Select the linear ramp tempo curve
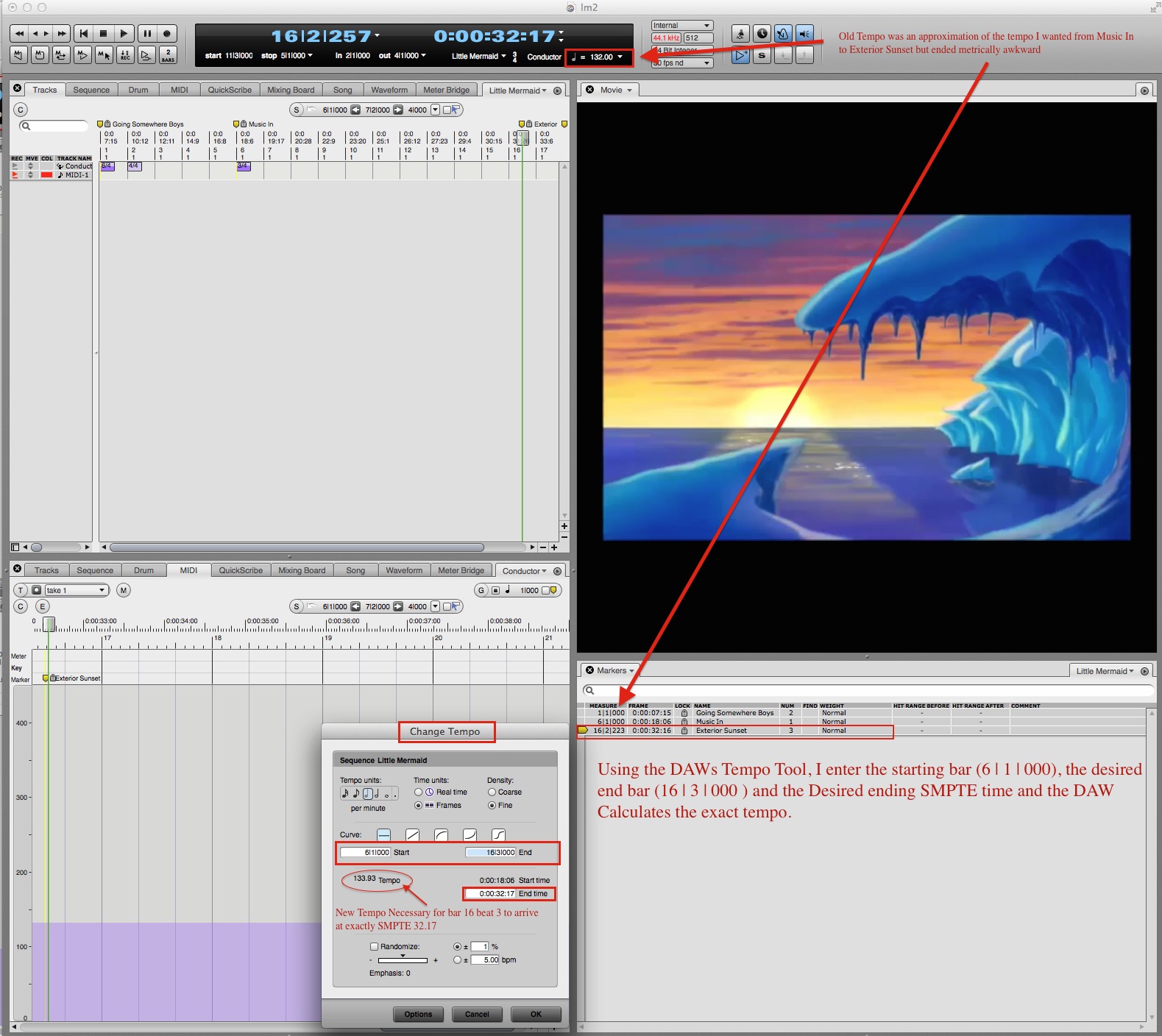Viewport: 1162px width, 1036px height. pos(413,834)
